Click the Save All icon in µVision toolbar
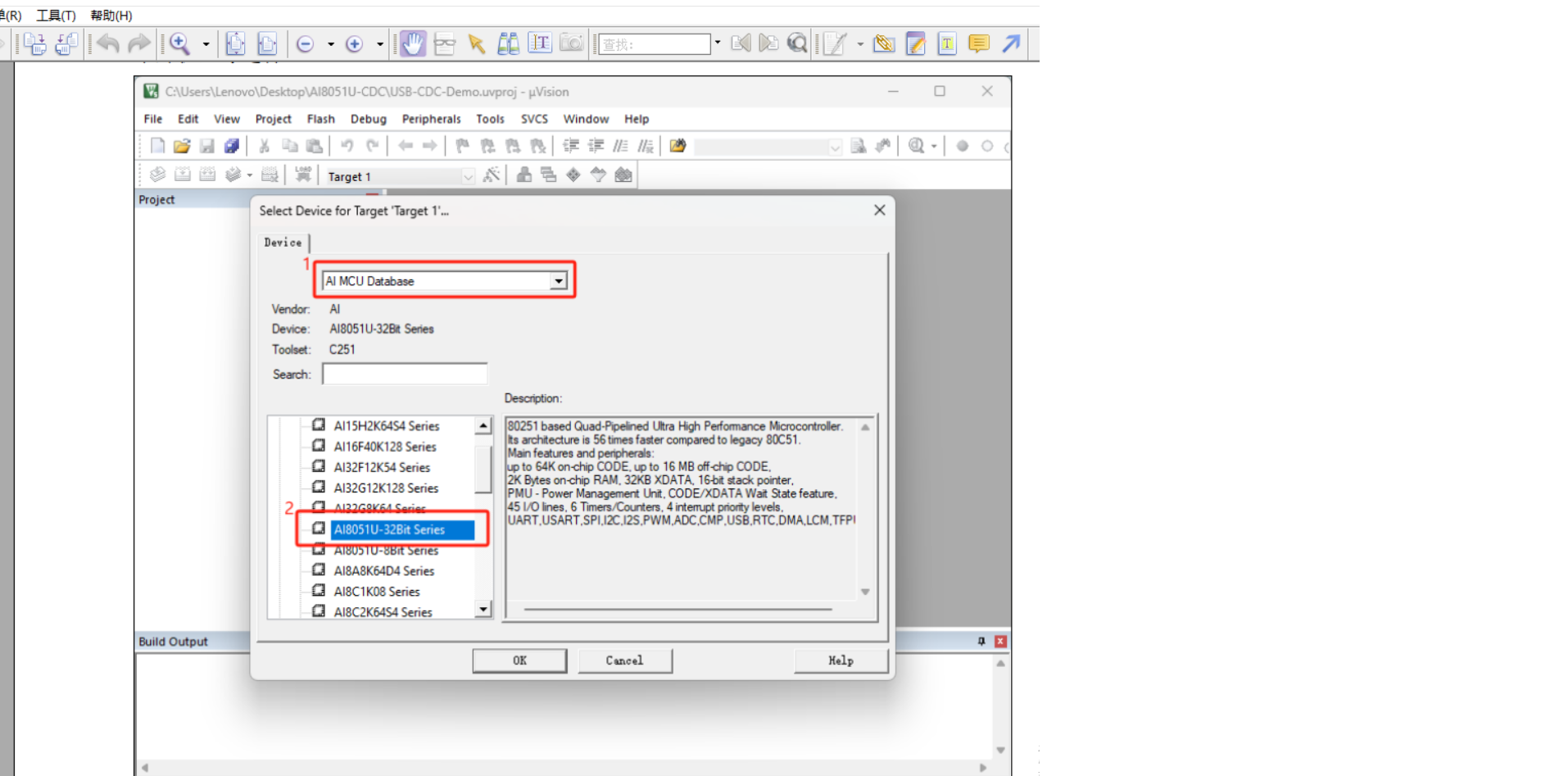This screenshot has width=1568, height=776. coord(232,146)
